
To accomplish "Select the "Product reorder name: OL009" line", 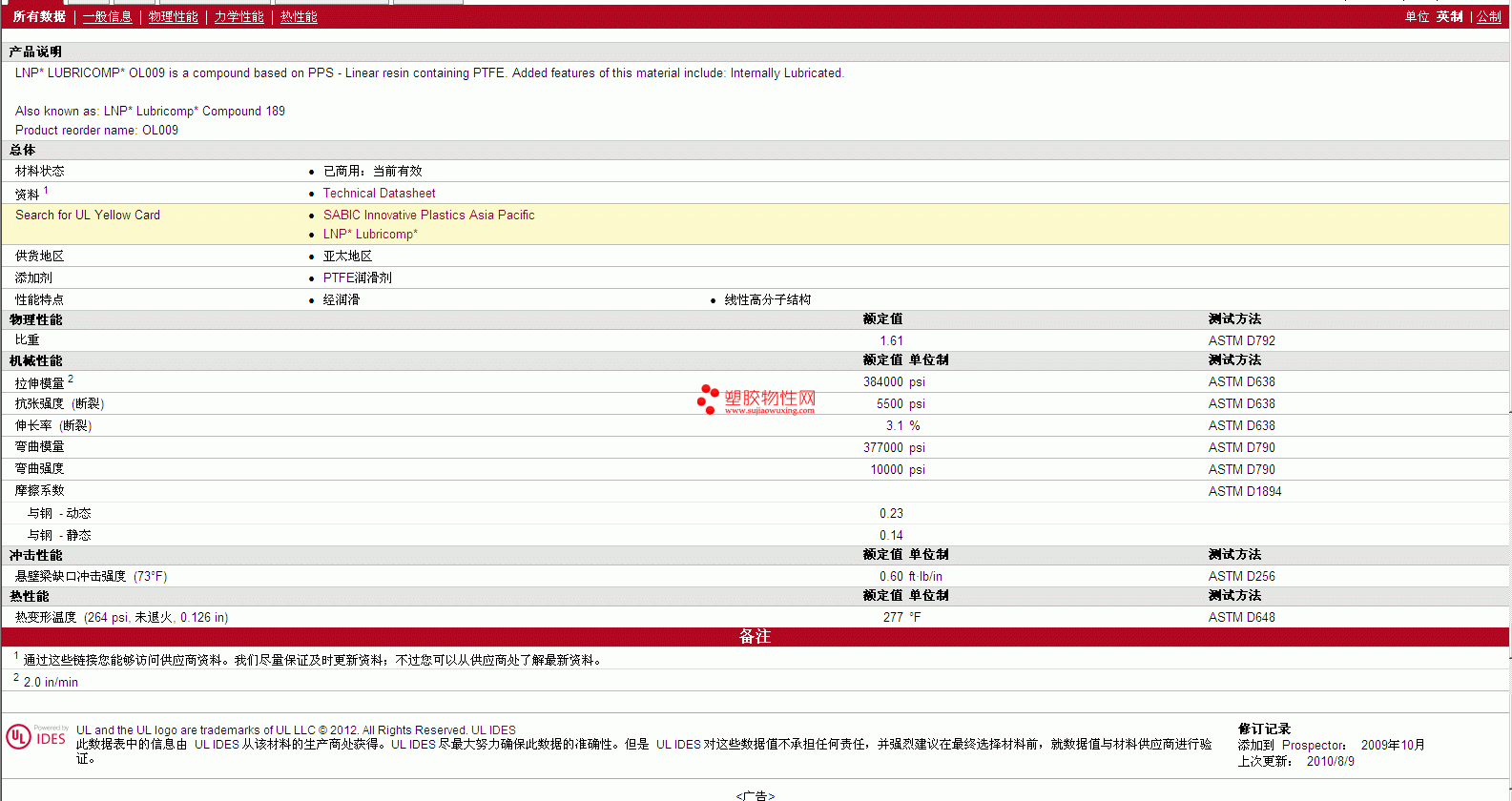I will pyautogui.click(x=96, y=131).
